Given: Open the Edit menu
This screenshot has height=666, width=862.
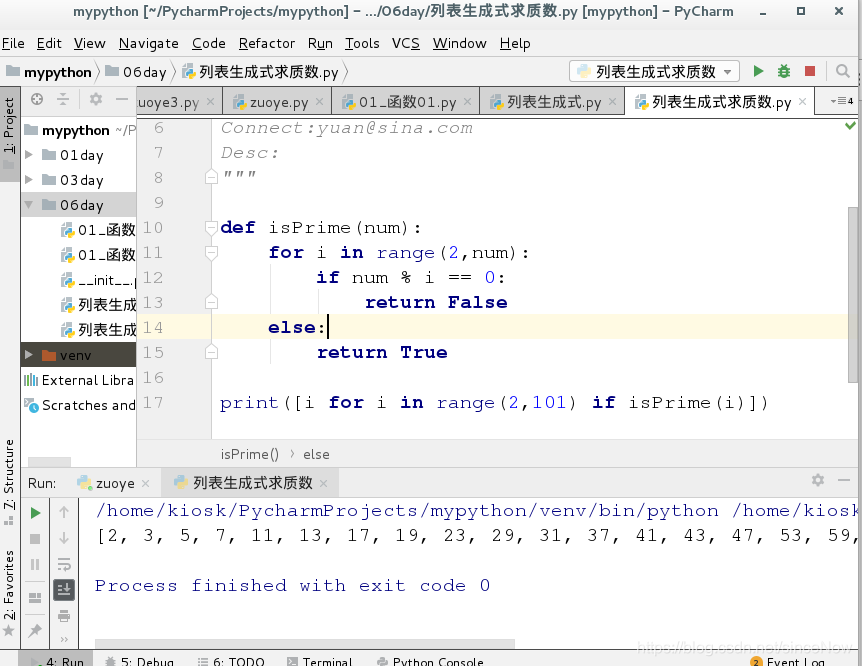Looking at the screenshot, I should (x=49, y=43).
